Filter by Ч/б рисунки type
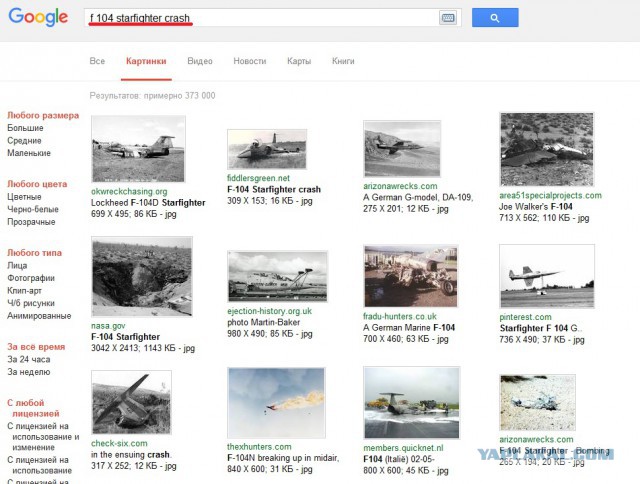 click(x=31, y=303)
